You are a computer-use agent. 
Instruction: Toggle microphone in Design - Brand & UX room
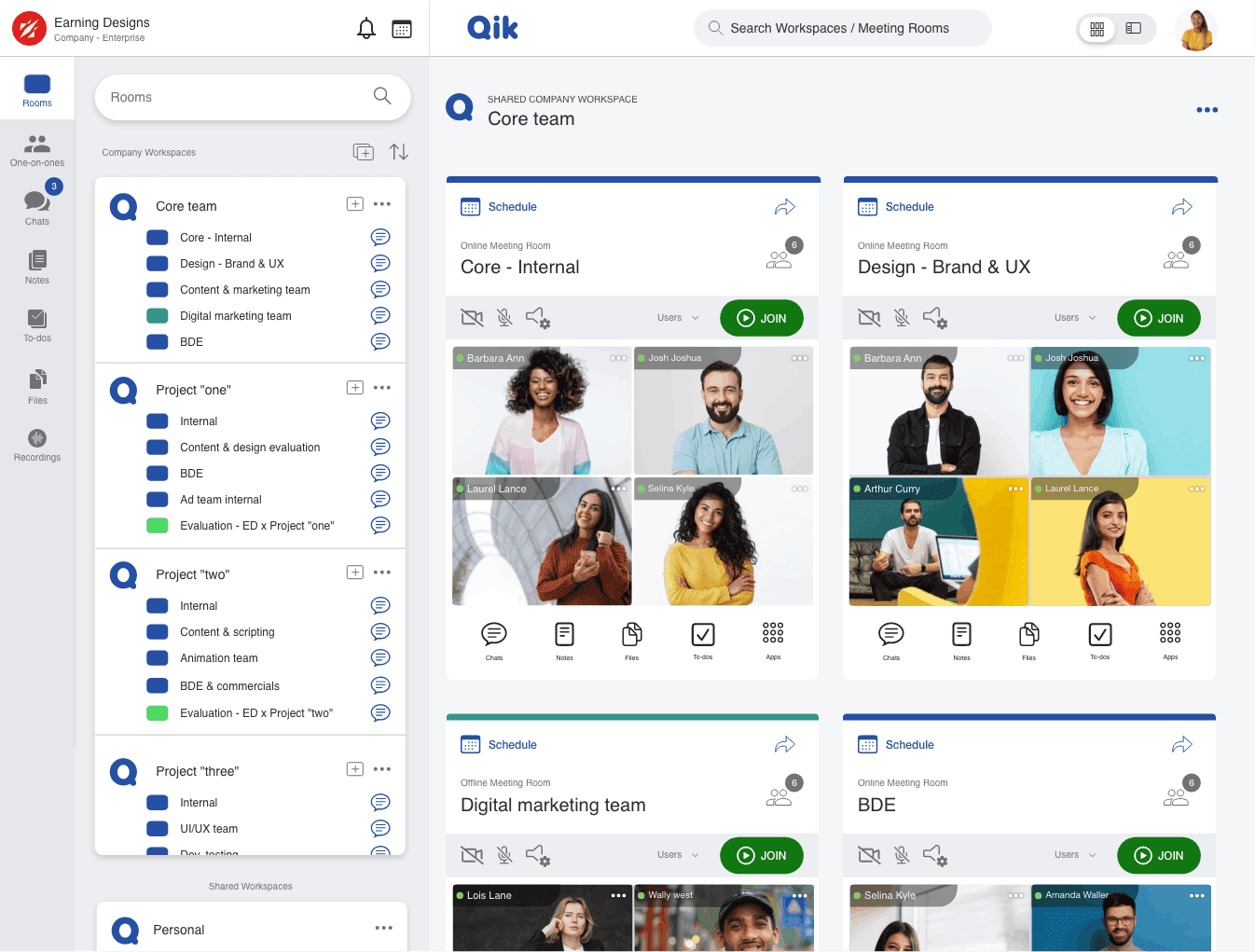(x=902, y=318)
